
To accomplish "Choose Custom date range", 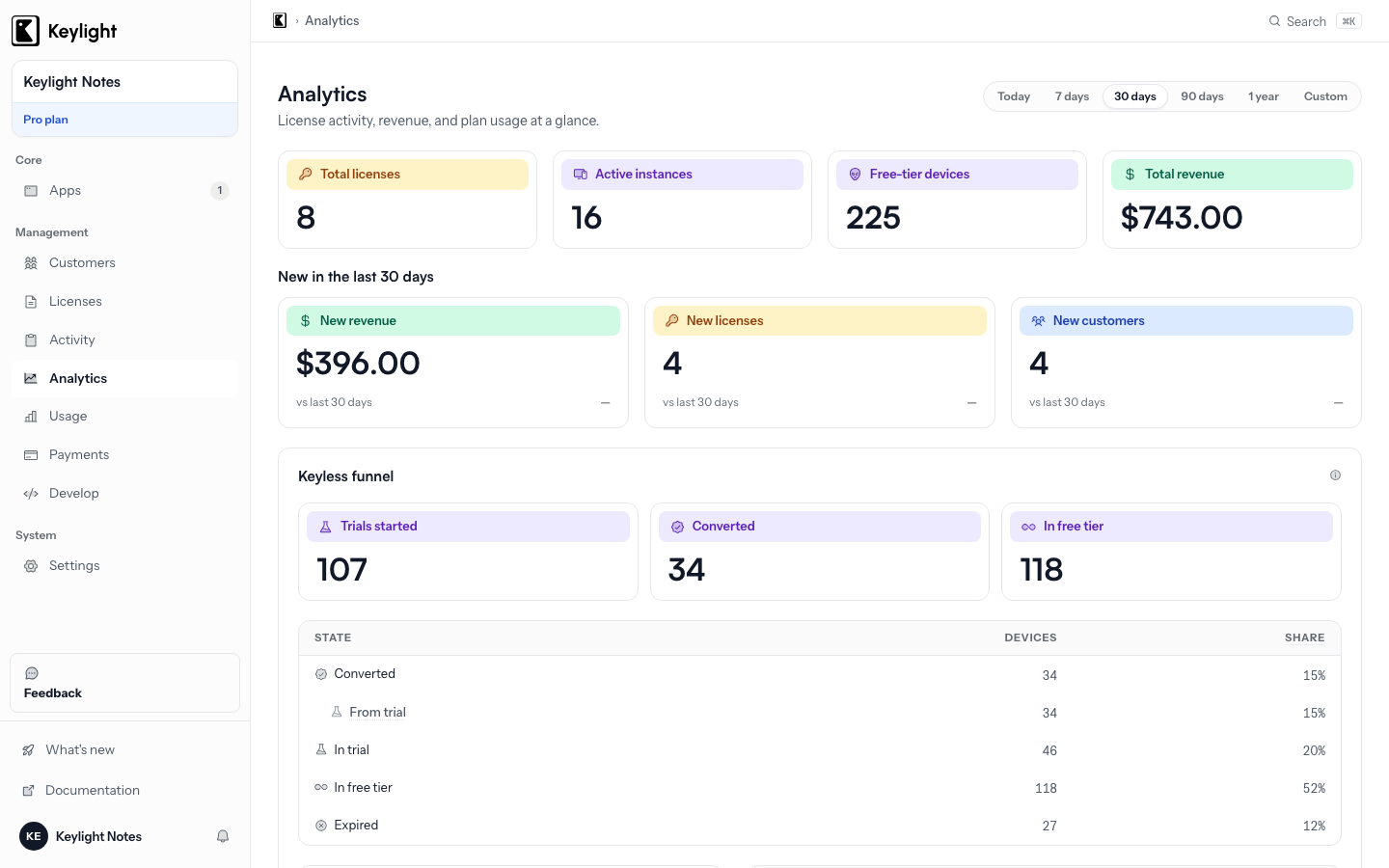I will pos(1325,96).
